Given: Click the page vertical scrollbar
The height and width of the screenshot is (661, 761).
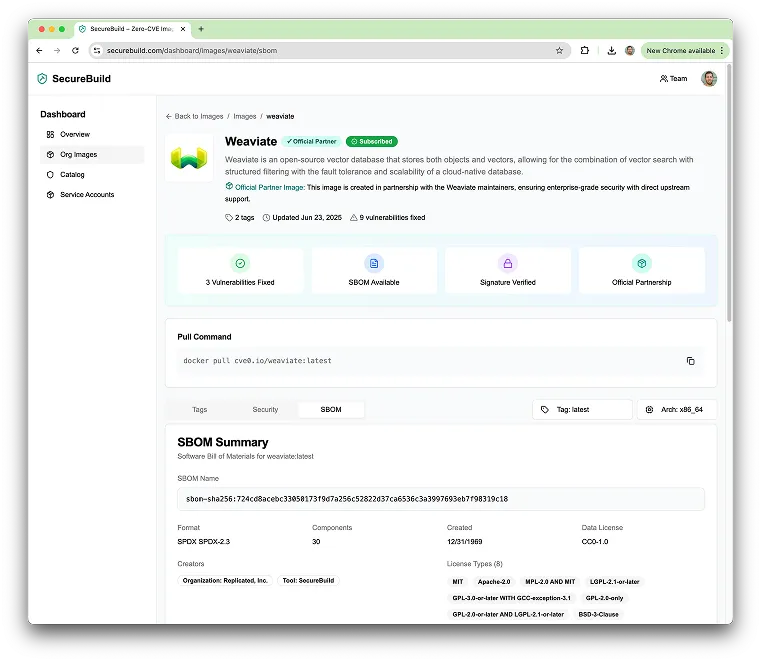Looking at the screenshot, I should click(x=729, y=194).
